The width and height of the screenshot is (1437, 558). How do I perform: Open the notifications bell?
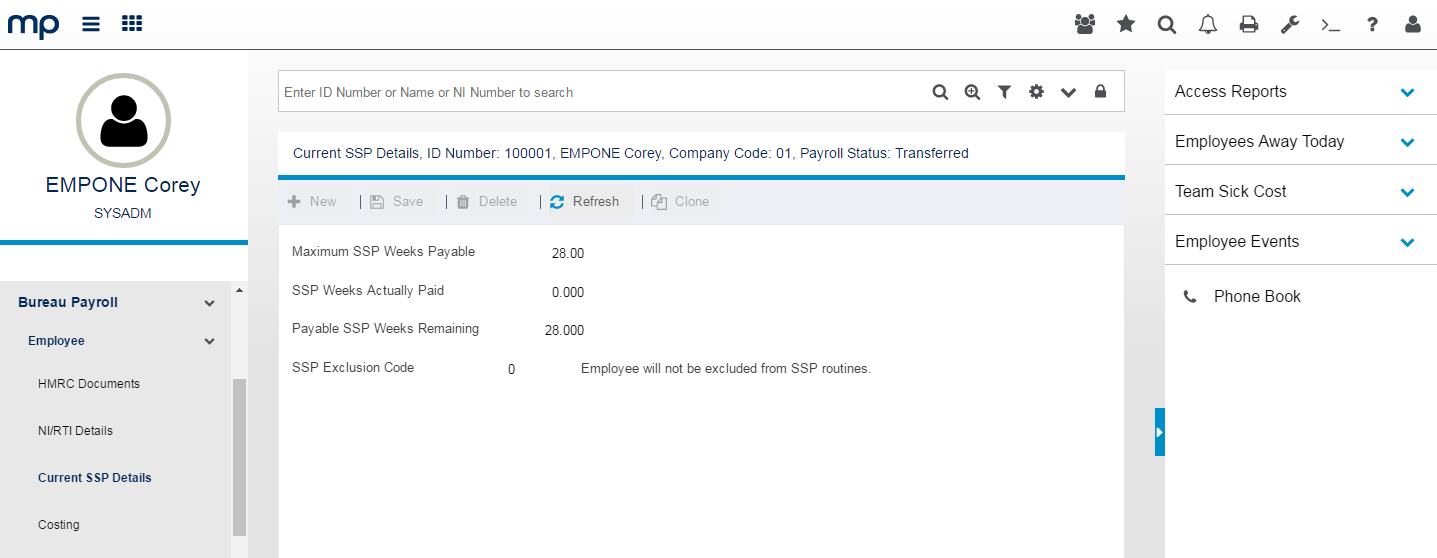[1208, 25]
